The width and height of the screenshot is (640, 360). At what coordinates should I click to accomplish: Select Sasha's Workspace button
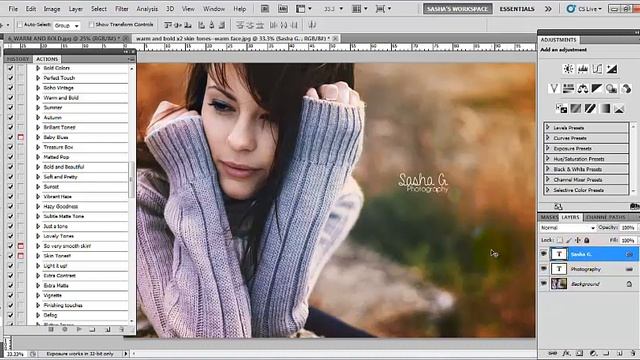458,9
